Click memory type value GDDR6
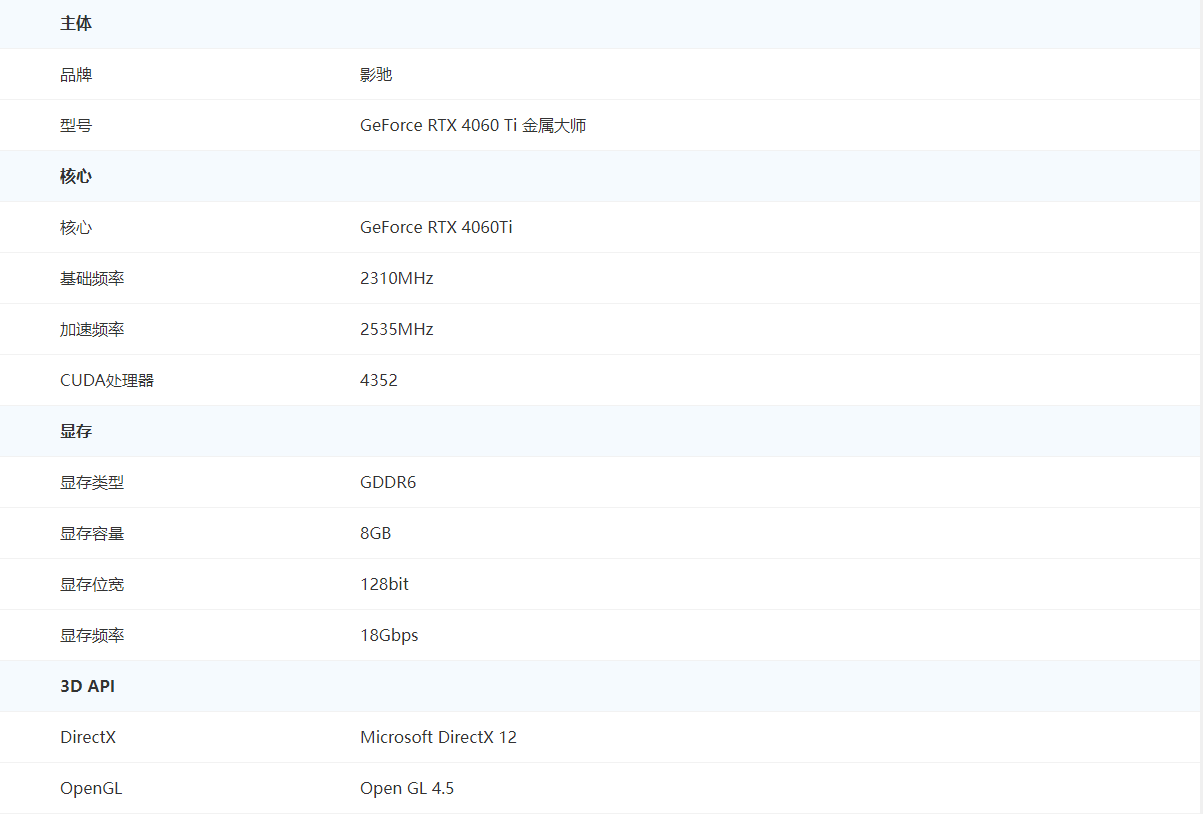 388,482
